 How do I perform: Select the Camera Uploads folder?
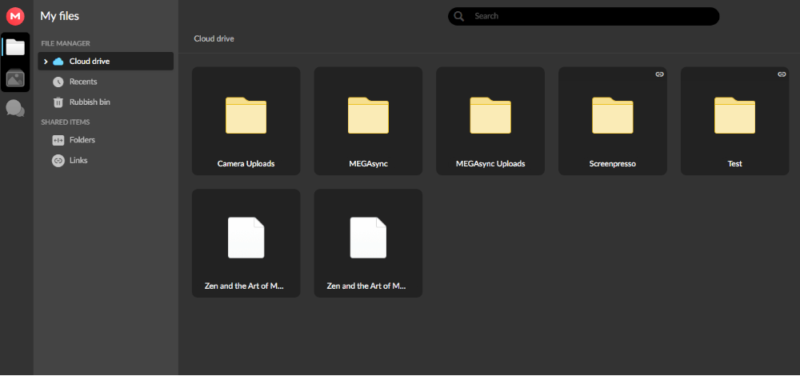point(246,121)
